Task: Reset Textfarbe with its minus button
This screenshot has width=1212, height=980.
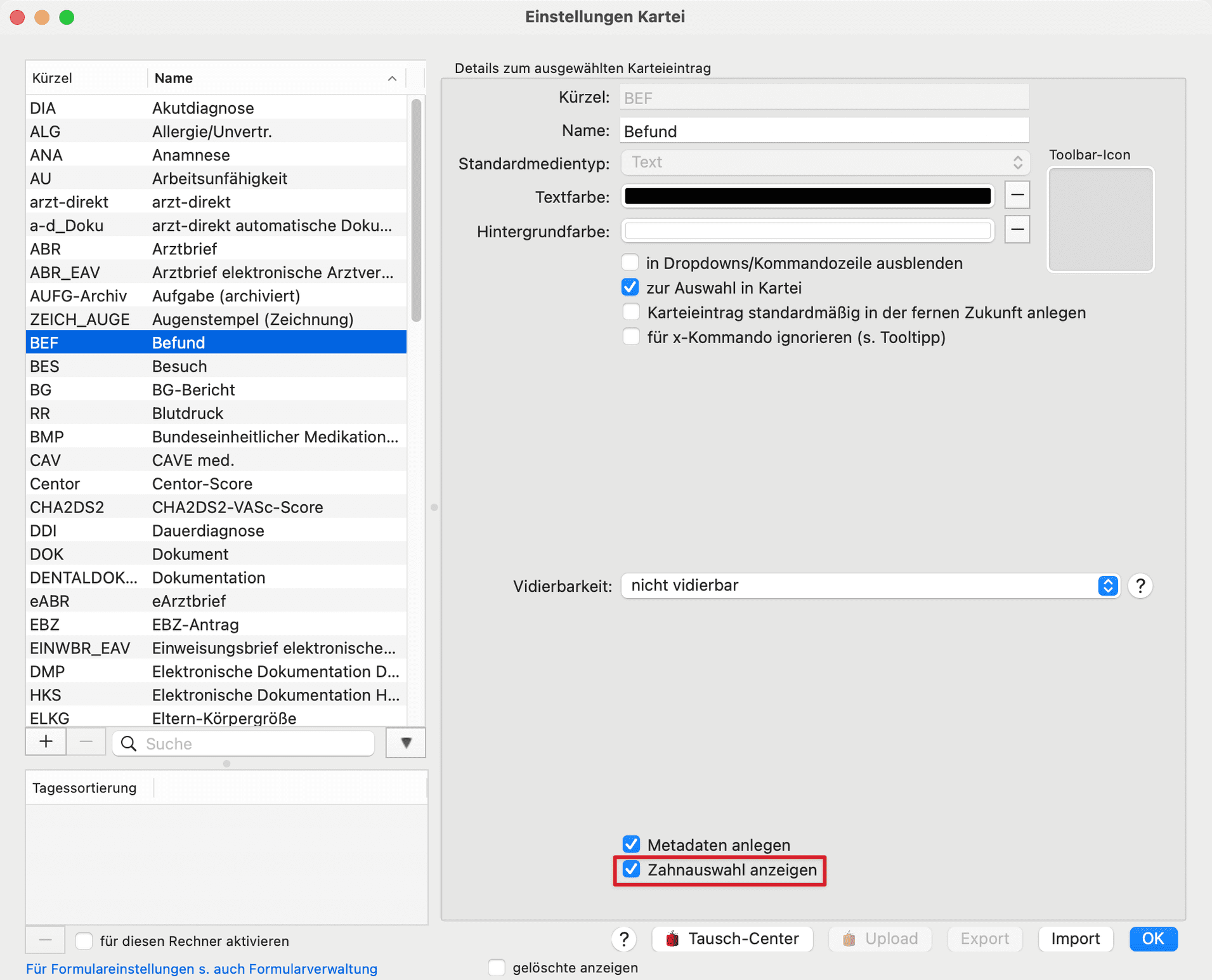Action: click(x=1017, y=195)
